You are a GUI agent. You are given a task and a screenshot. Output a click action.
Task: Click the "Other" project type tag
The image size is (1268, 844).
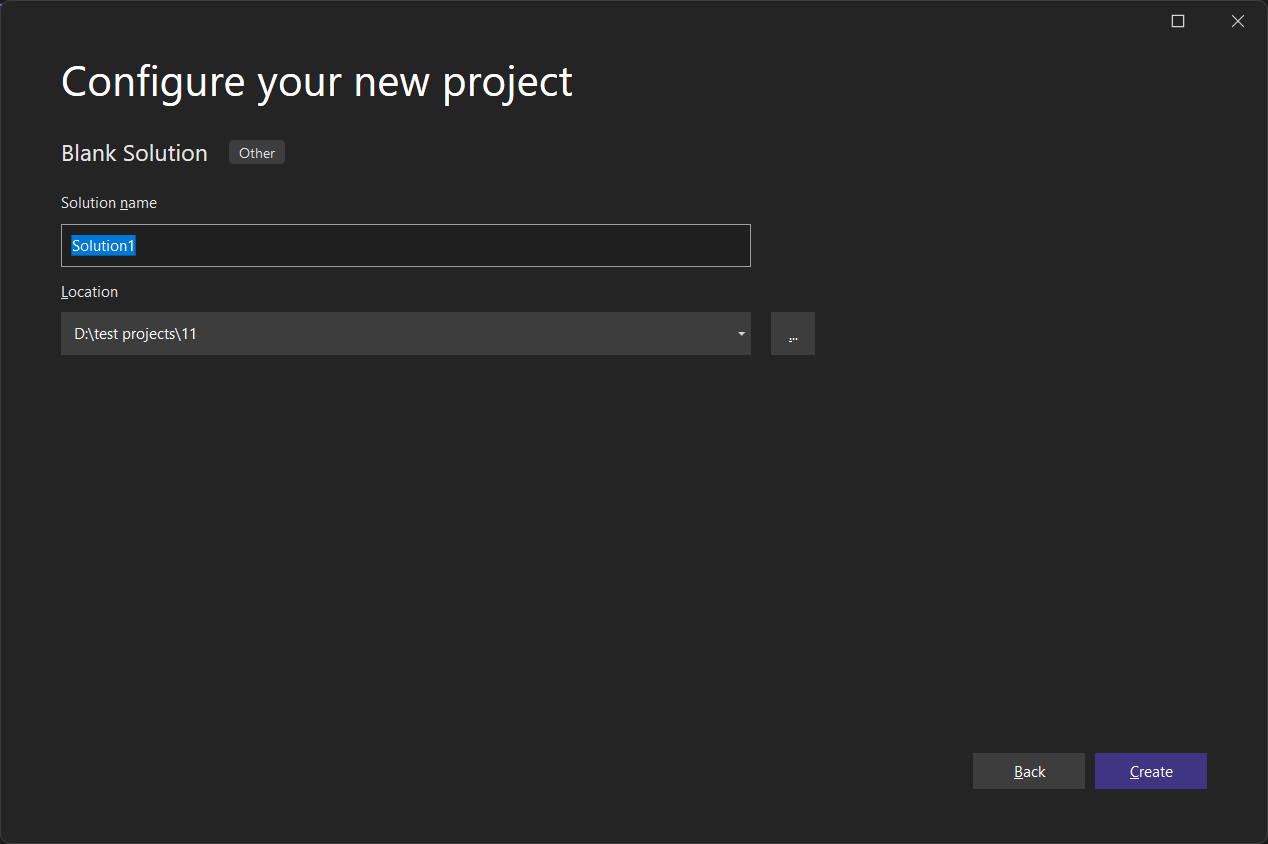pyautogui.click(x=256, y=152)
